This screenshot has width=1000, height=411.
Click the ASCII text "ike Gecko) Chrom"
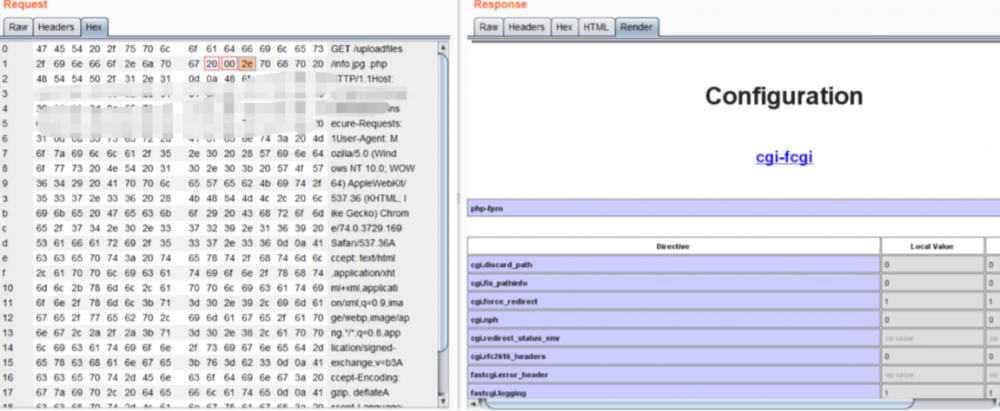(370, 213)
